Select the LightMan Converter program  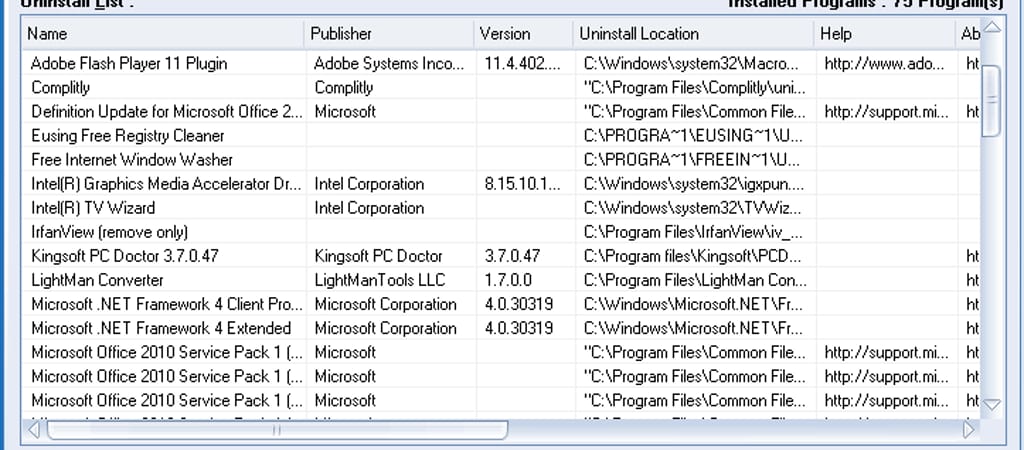(97, 280)
